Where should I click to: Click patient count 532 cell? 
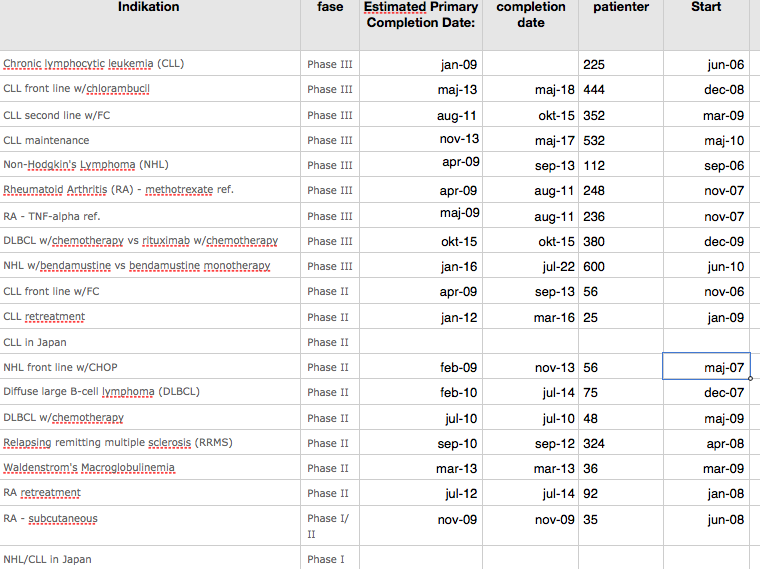[x=621, y=140]
